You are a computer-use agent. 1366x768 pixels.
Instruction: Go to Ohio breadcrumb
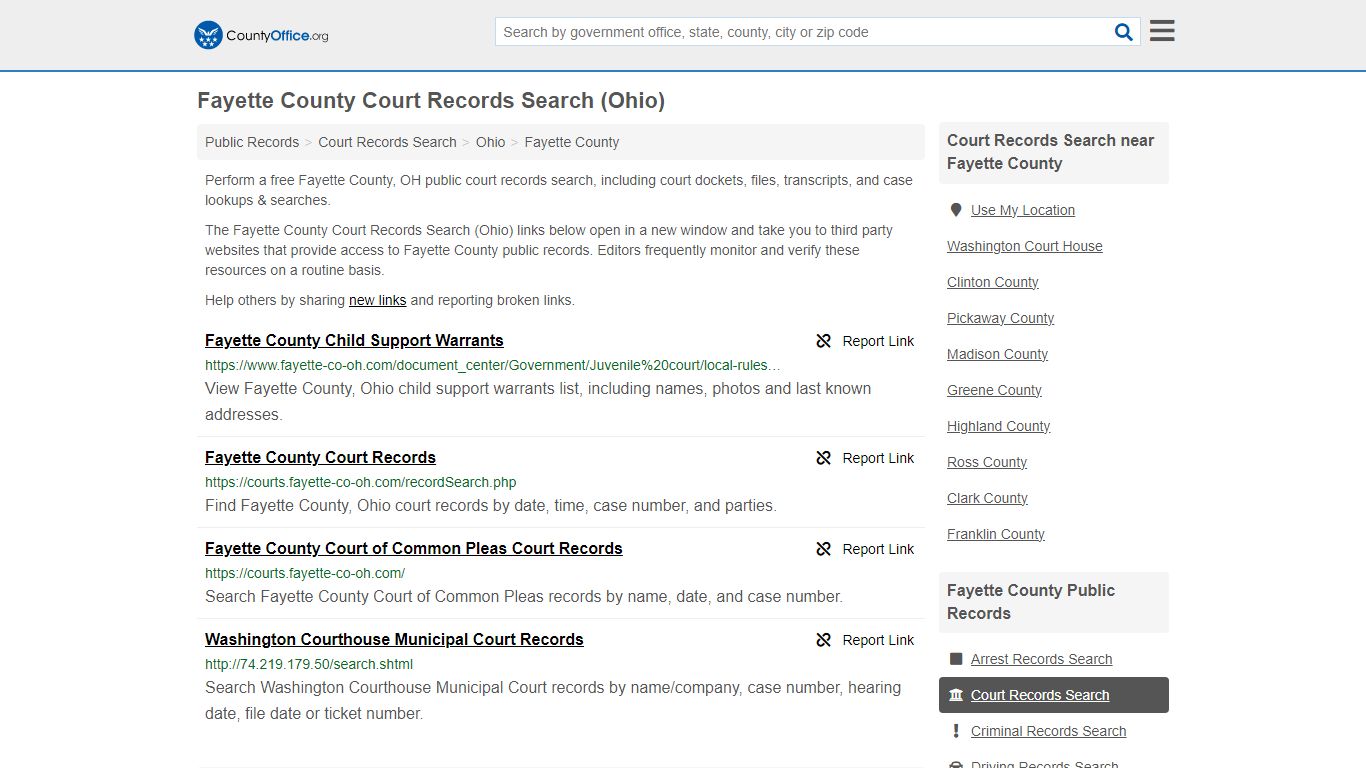tap(490, 142)
